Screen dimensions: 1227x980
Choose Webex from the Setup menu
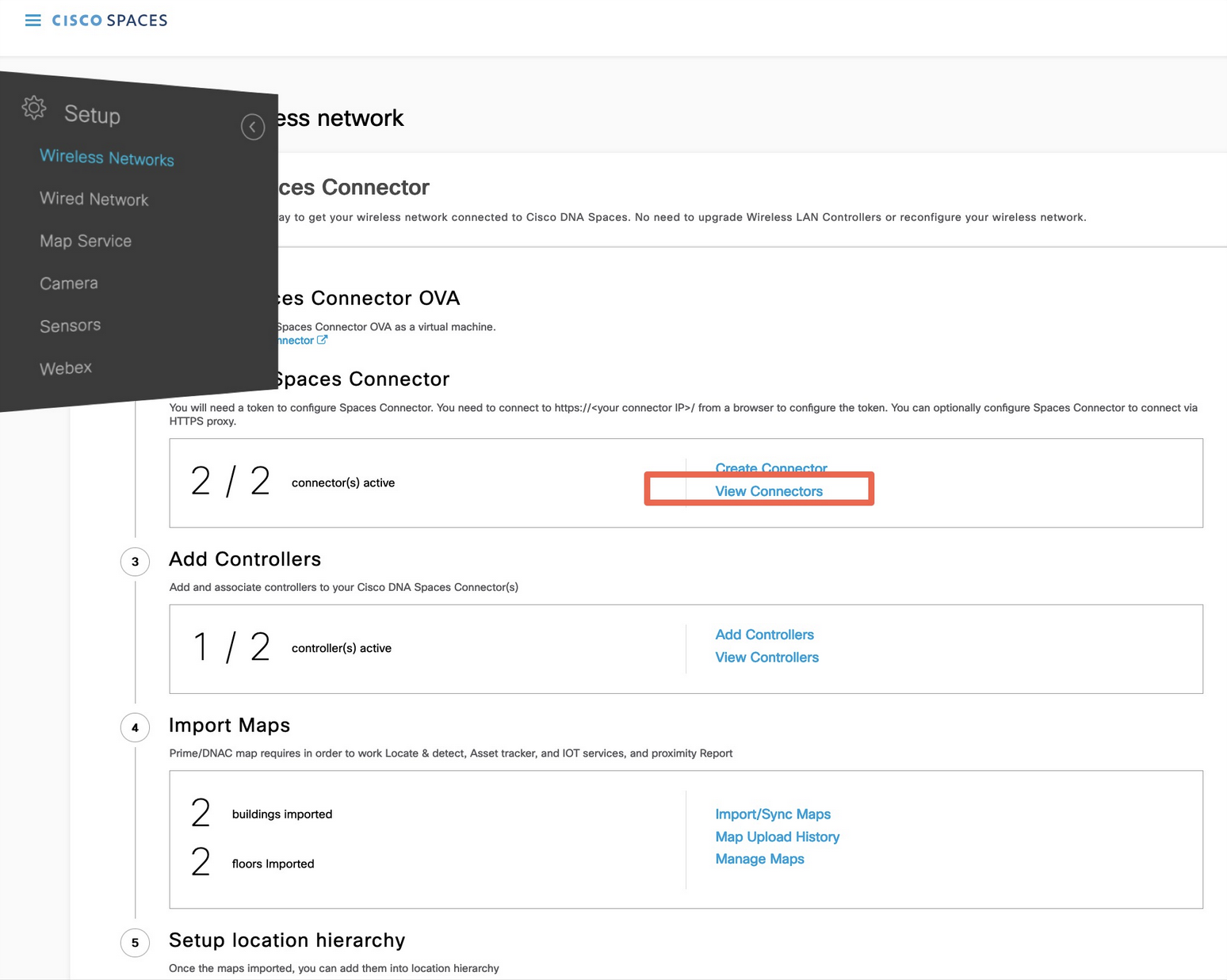coord(66,368)
